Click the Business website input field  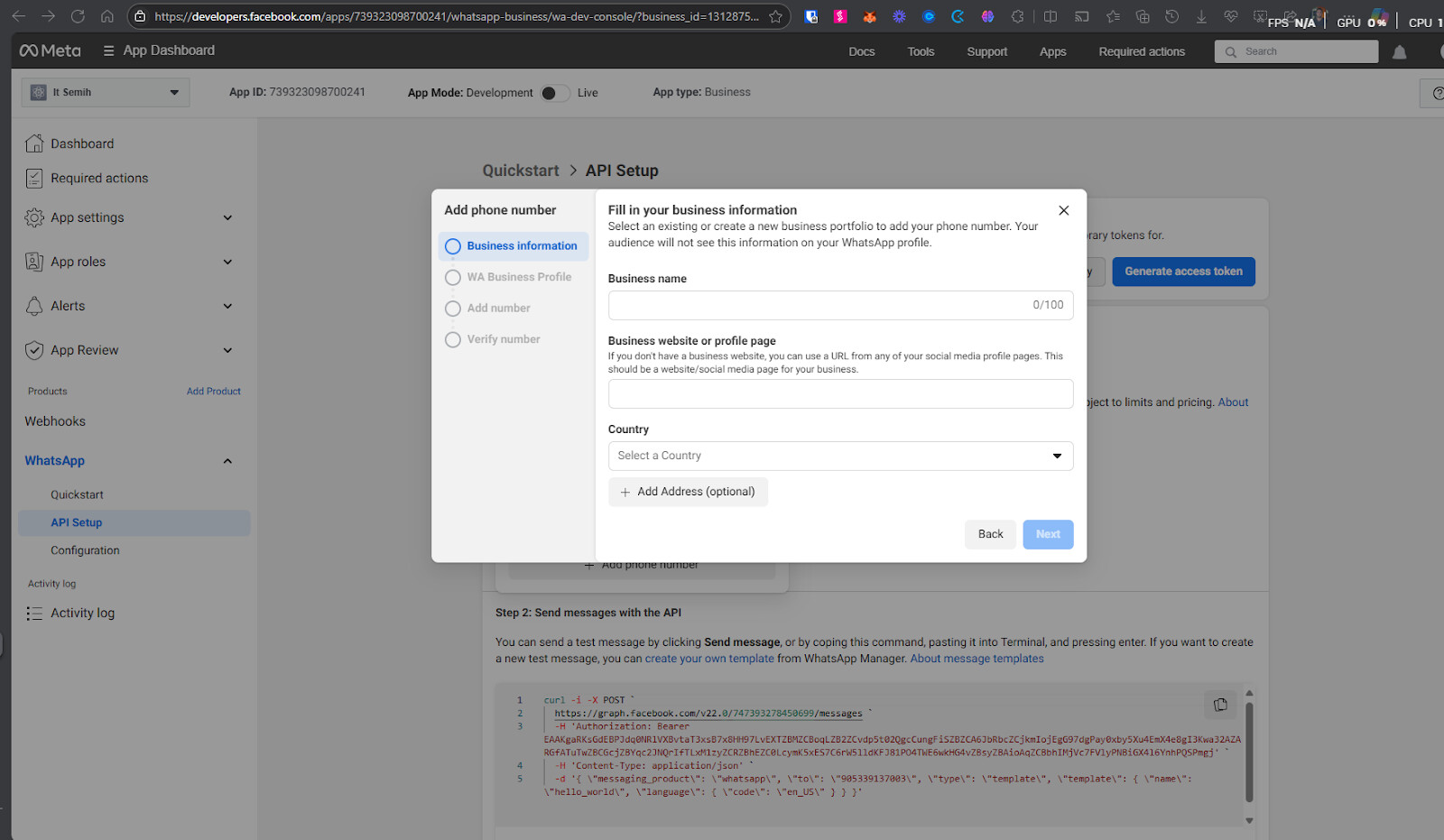tap(840, 394)
